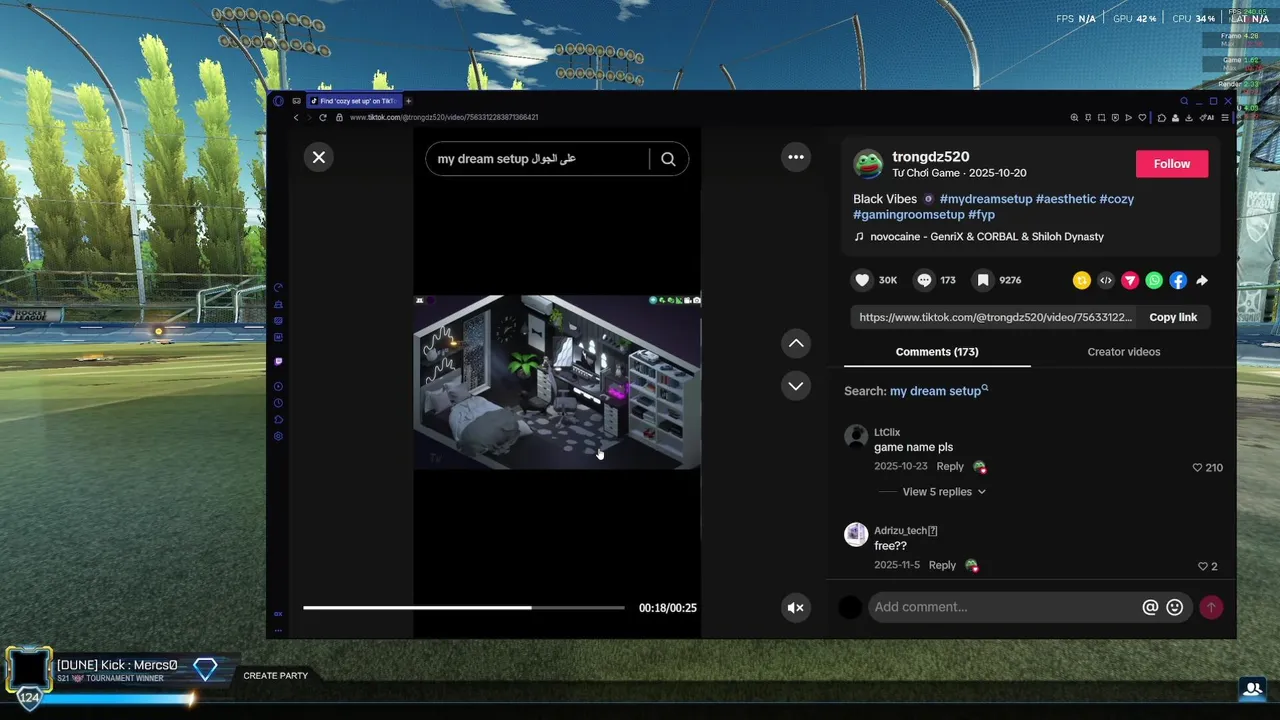Open the #gamingroomsetup hashtag
This screenshot has height=720, width=1280.
click(x=909, y=215)
